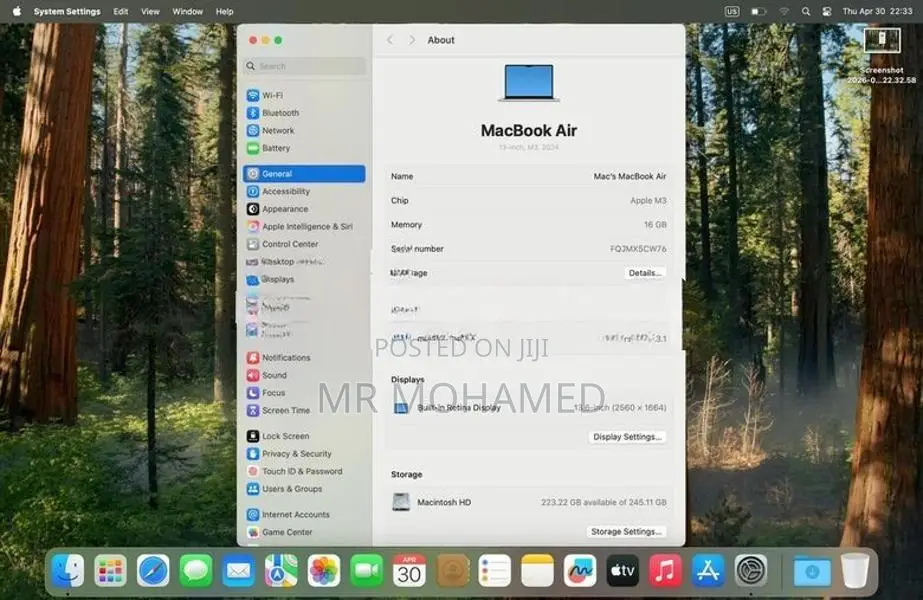
Task: Open Reminders from the Dock
Action: click(x=494, y=571)
